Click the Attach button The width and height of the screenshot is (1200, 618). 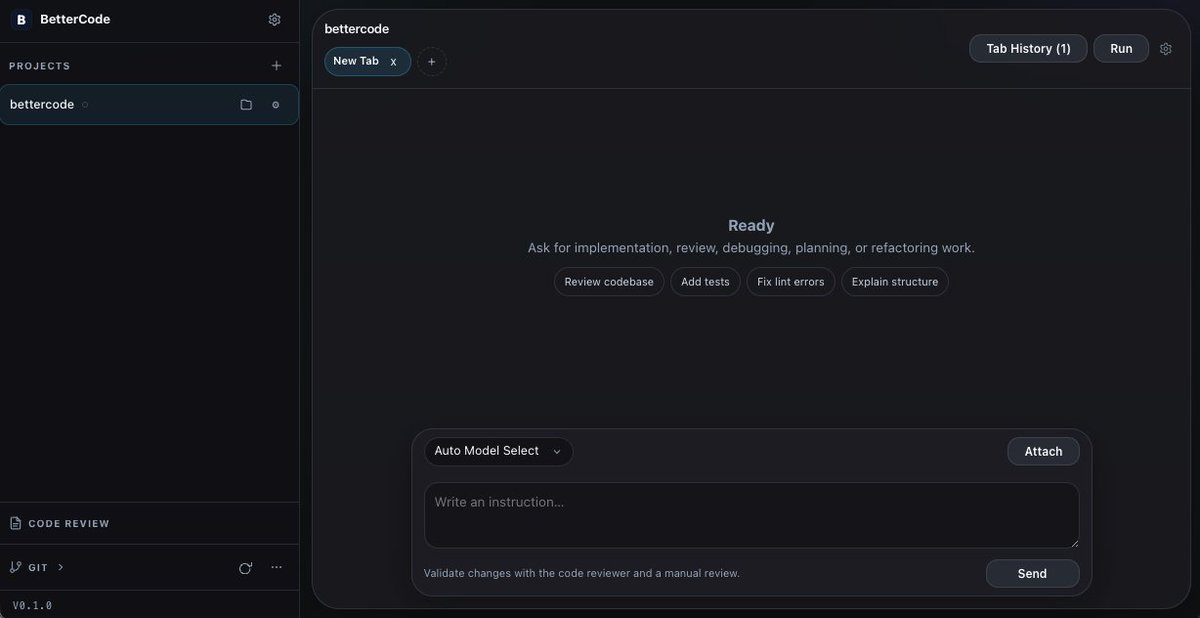pos(1043,451)
